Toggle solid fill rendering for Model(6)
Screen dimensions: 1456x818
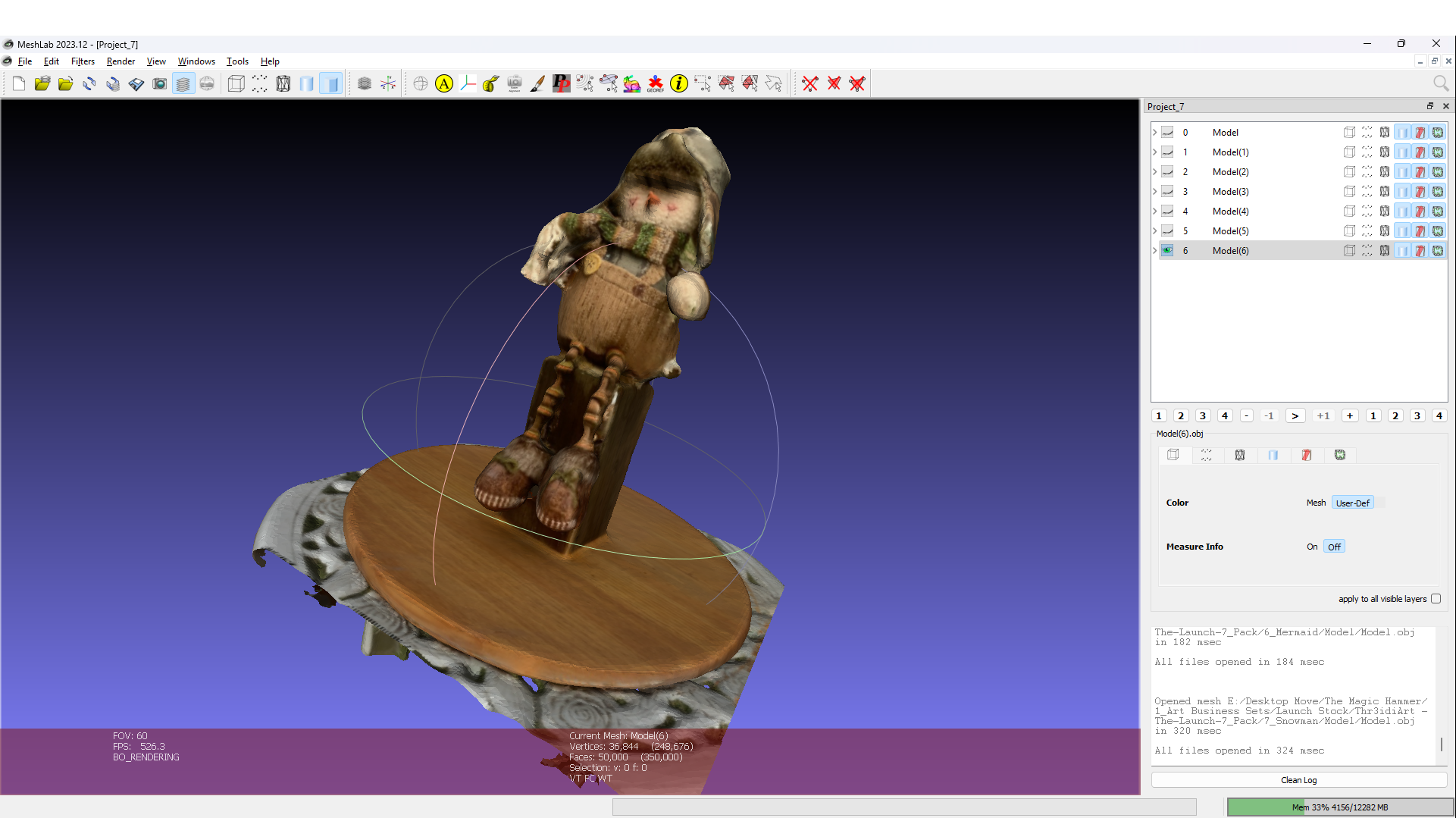(1402, 251)
